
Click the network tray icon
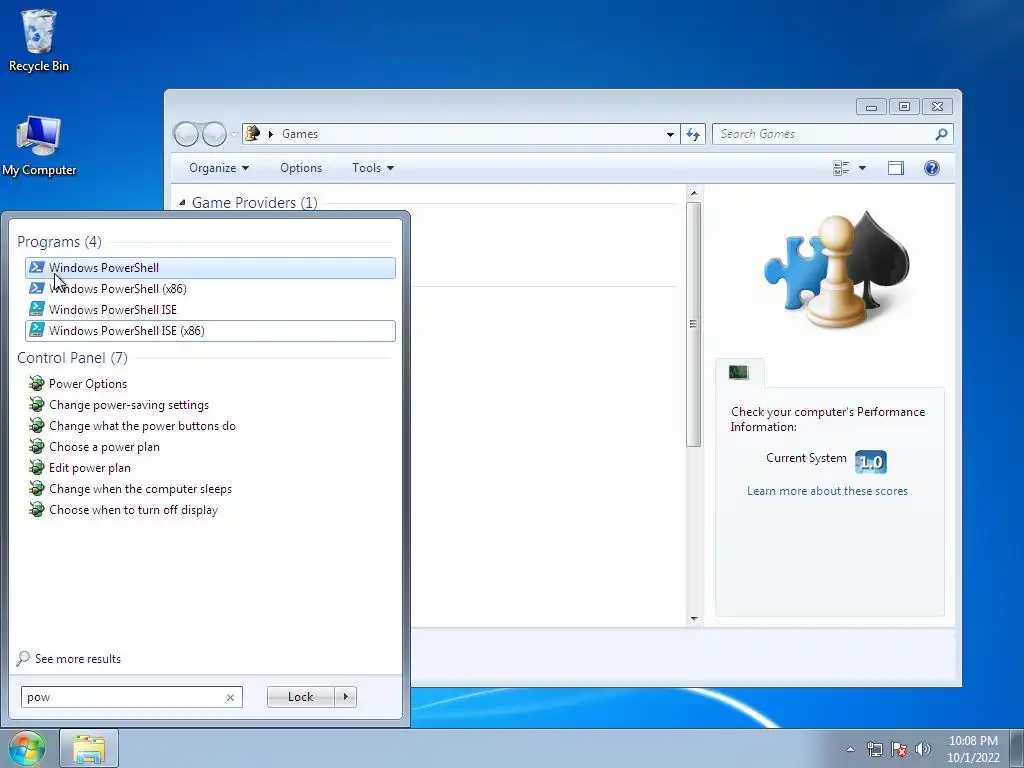point(874,749)
